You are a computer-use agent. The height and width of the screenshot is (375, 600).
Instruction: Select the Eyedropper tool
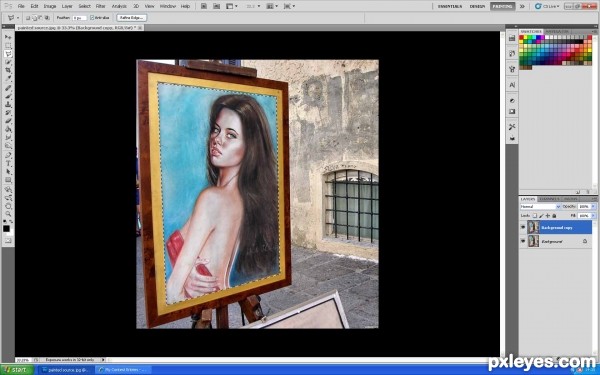(x=8, y=79)
